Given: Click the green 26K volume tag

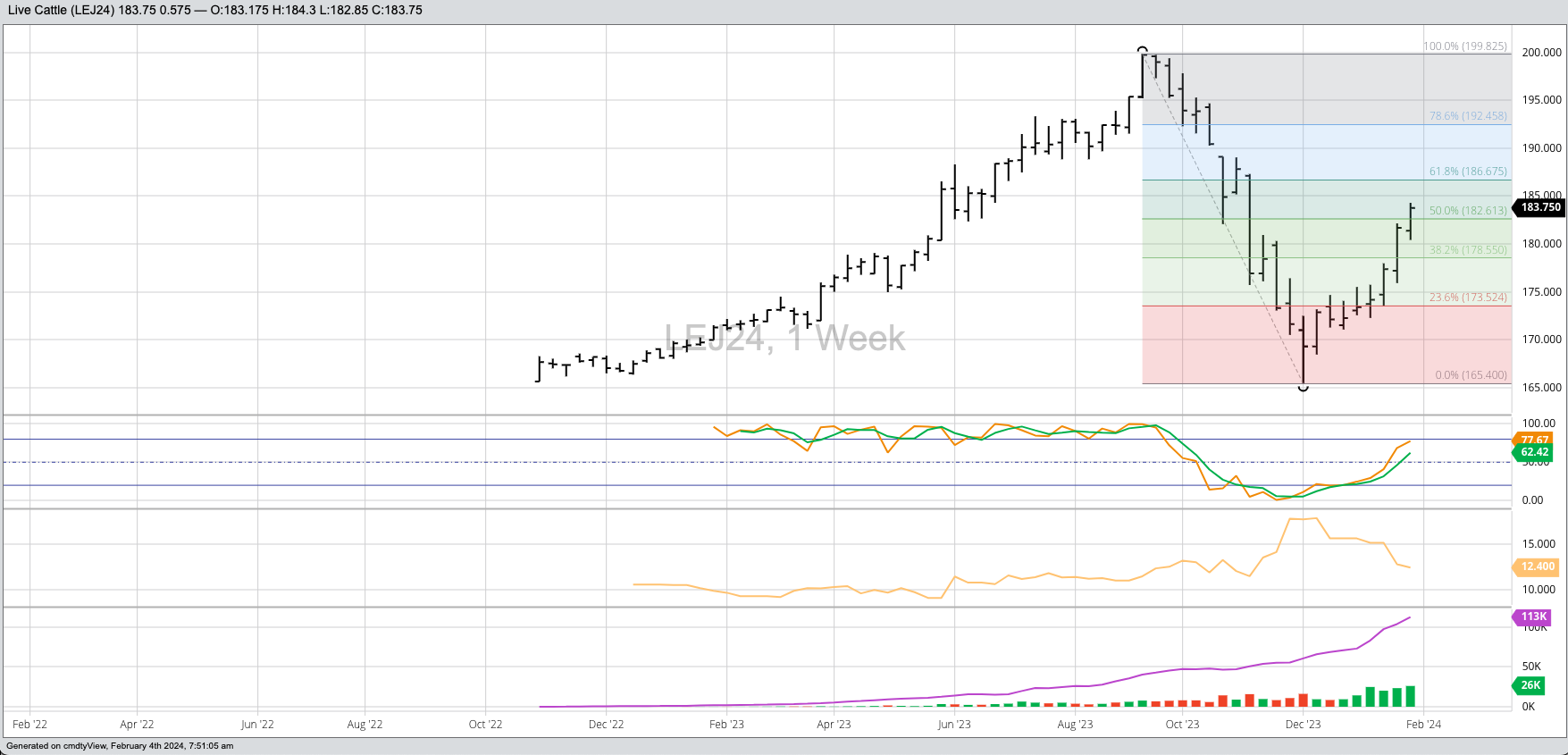Looking at the screenshot, I should pos(1531,685).
